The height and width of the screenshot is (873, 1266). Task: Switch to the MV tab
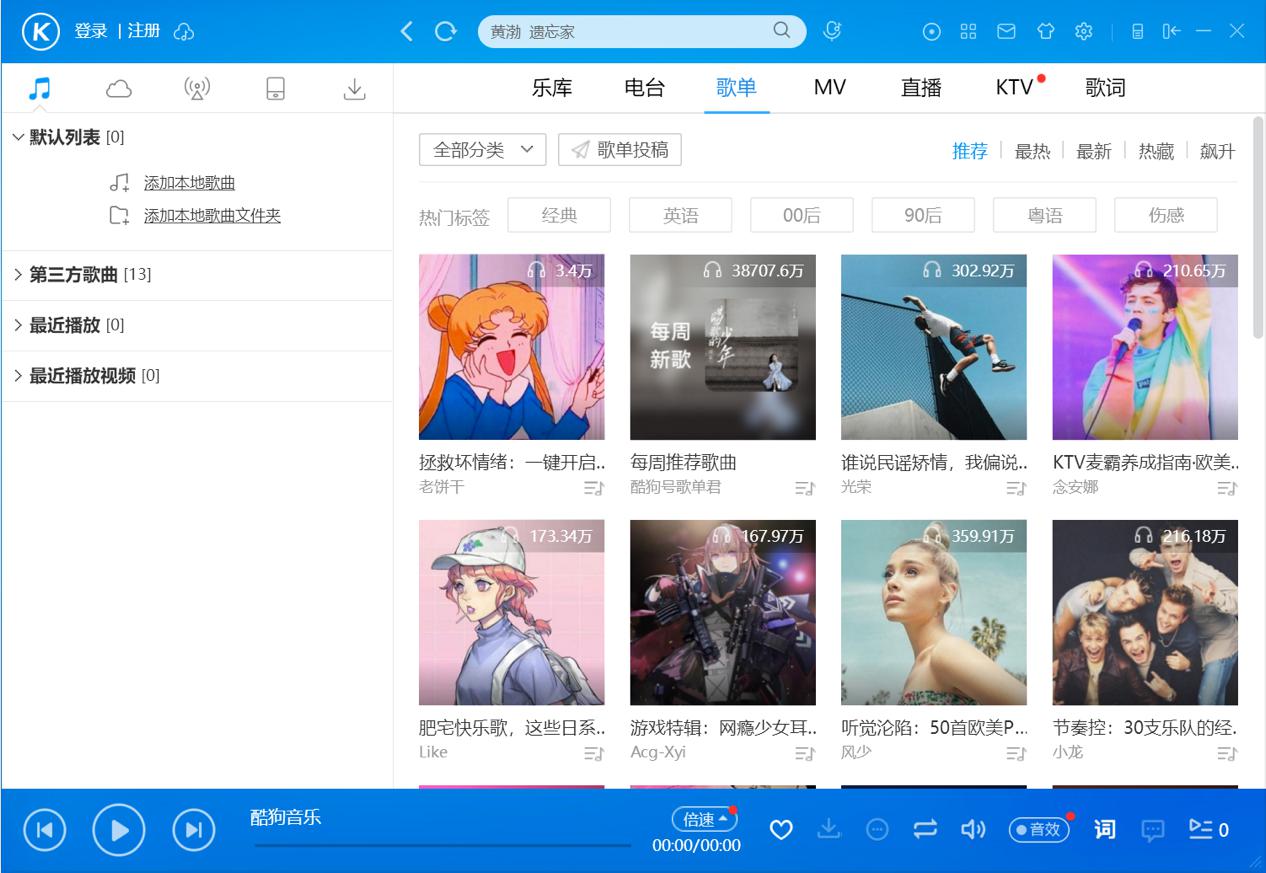[829, 88]
